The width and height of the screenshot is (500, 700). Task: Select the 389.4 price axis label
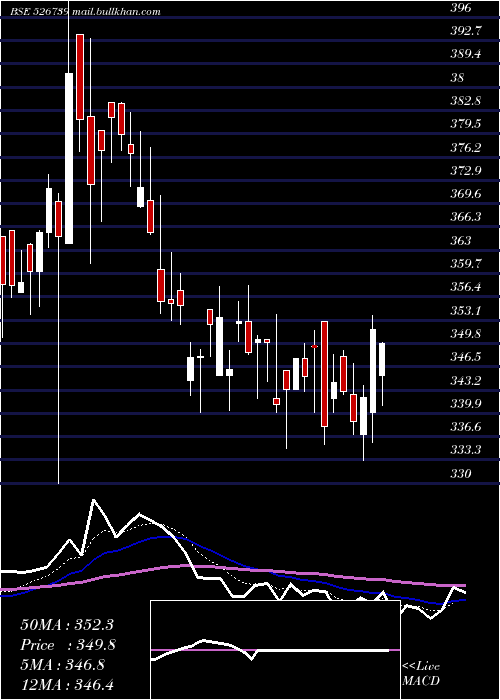coord(466,54)
